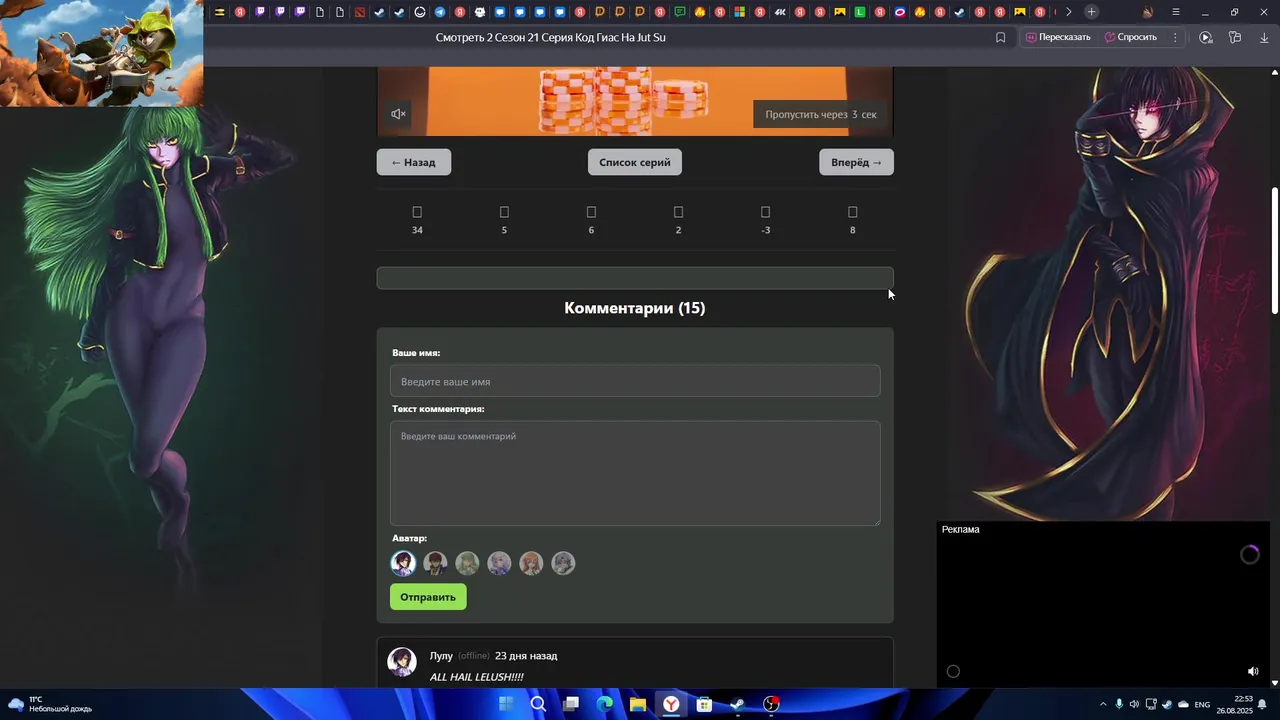
Task: Go to next episode with Вперёд button
Action: 856,162
